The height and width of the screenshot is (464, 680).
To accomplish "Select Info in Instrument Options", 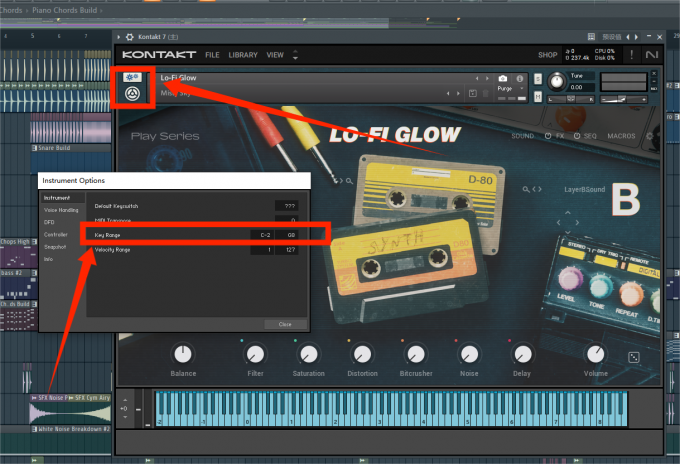I will pos(48,259).
